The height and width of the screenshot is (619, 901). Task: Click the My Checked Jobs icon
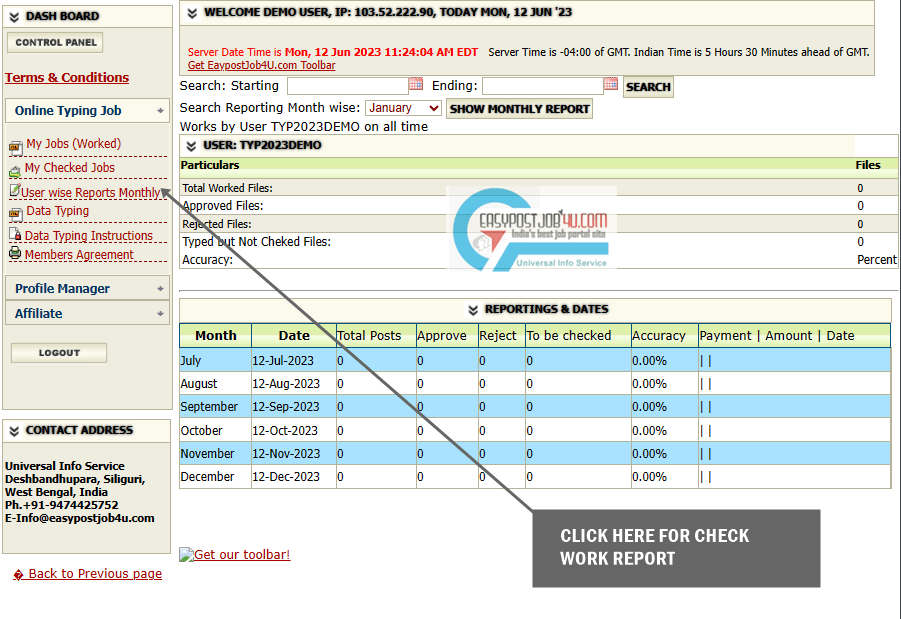15,171
